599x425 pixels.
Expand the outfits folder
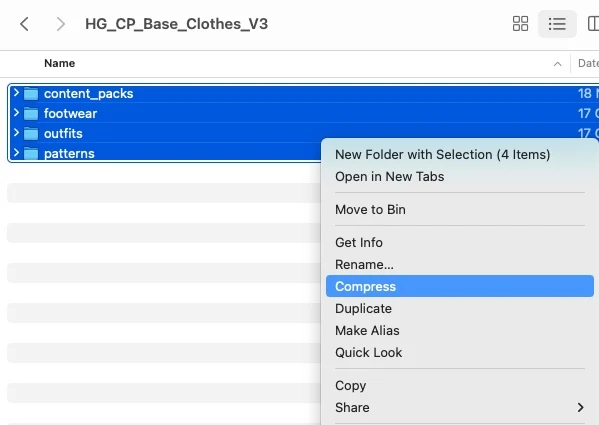tap(16, 133)
